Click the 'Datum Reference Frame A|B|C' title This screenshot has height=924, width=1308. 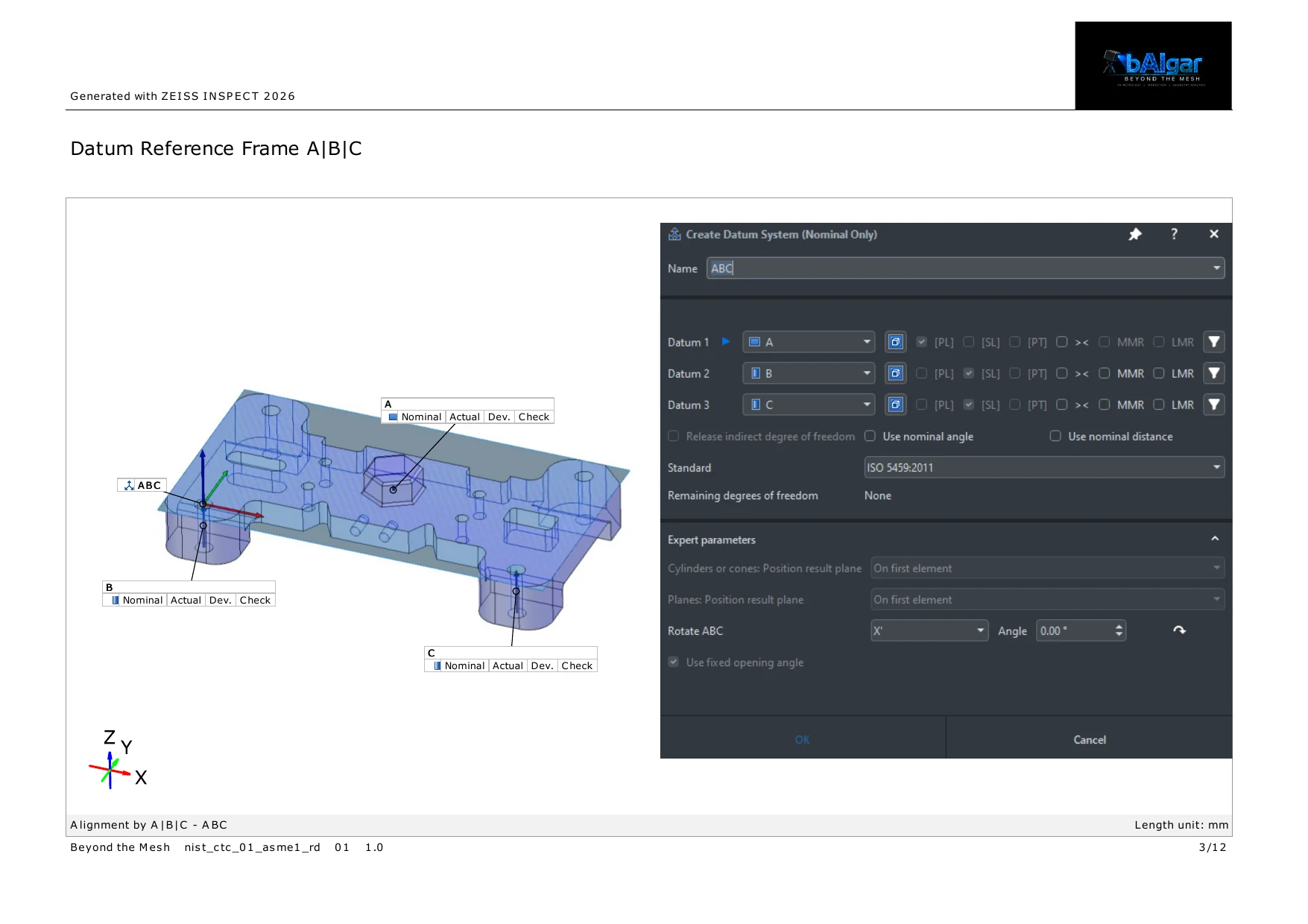(216, 149)
